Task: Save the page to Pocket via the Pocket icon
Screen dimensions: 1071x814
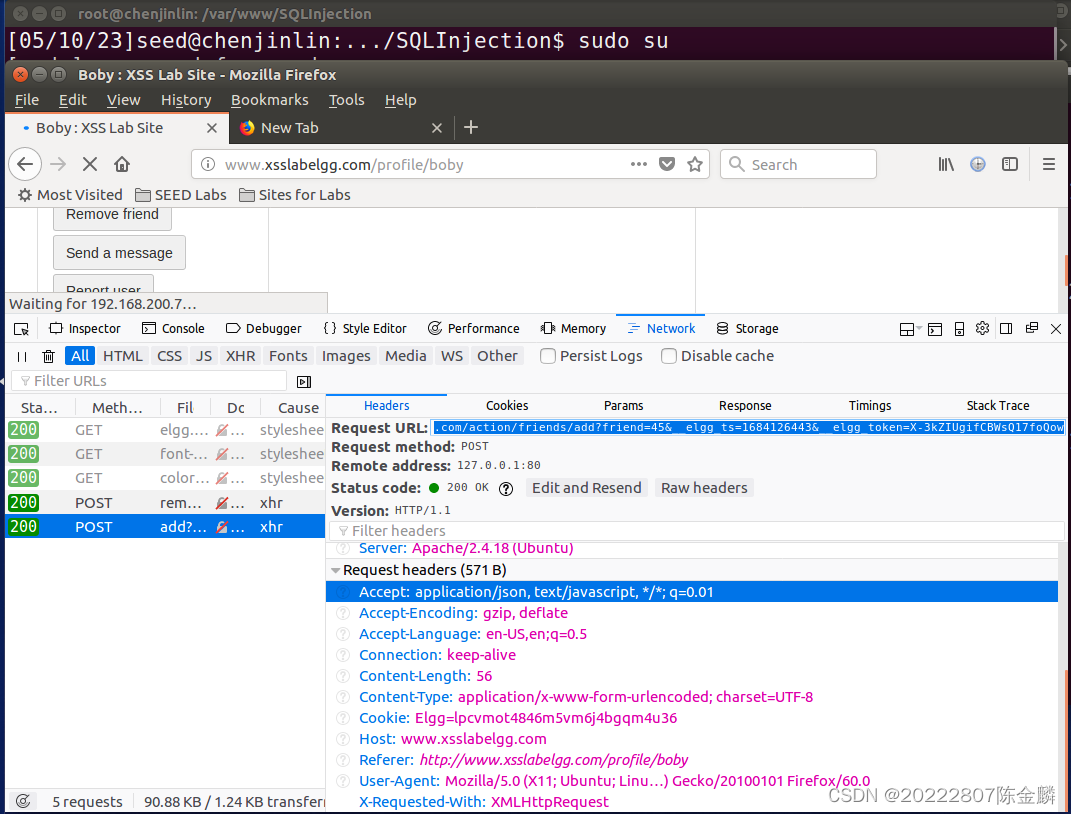Action: click(667, 164)
